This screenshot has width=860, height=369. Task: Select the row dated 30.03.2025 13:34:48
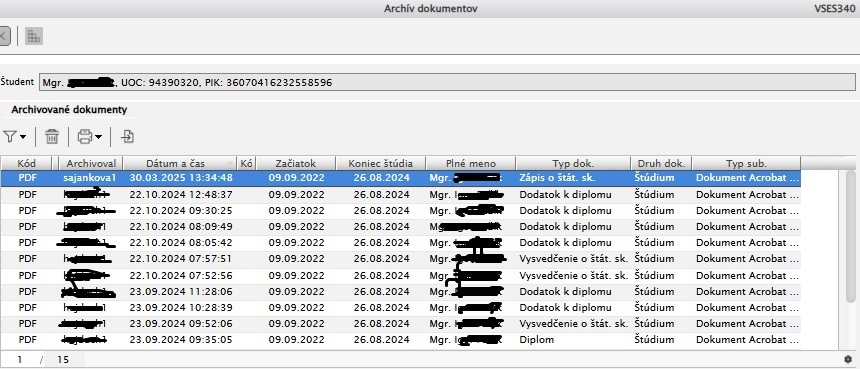tap(400, 178)
